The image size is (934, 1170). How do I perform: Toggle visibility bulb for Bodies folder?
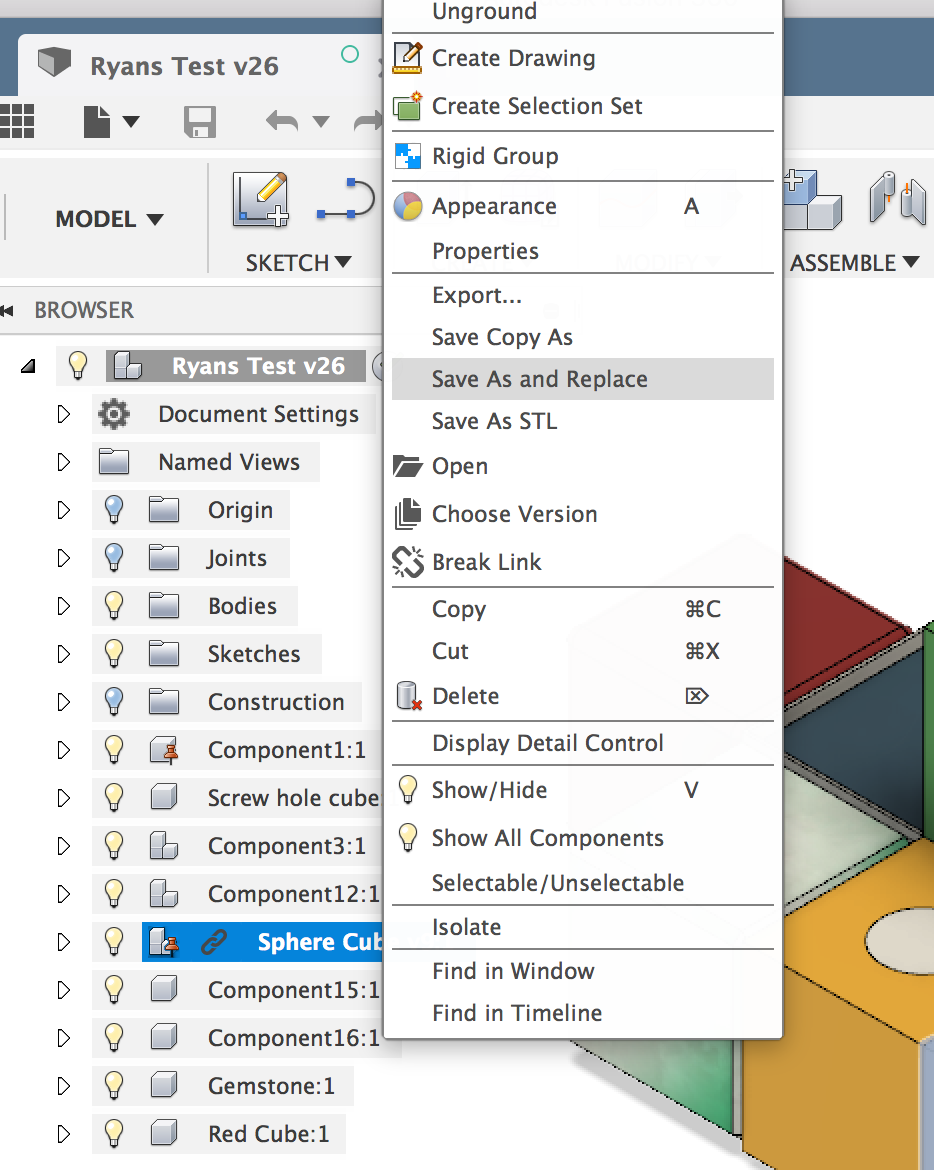[113, 605]
